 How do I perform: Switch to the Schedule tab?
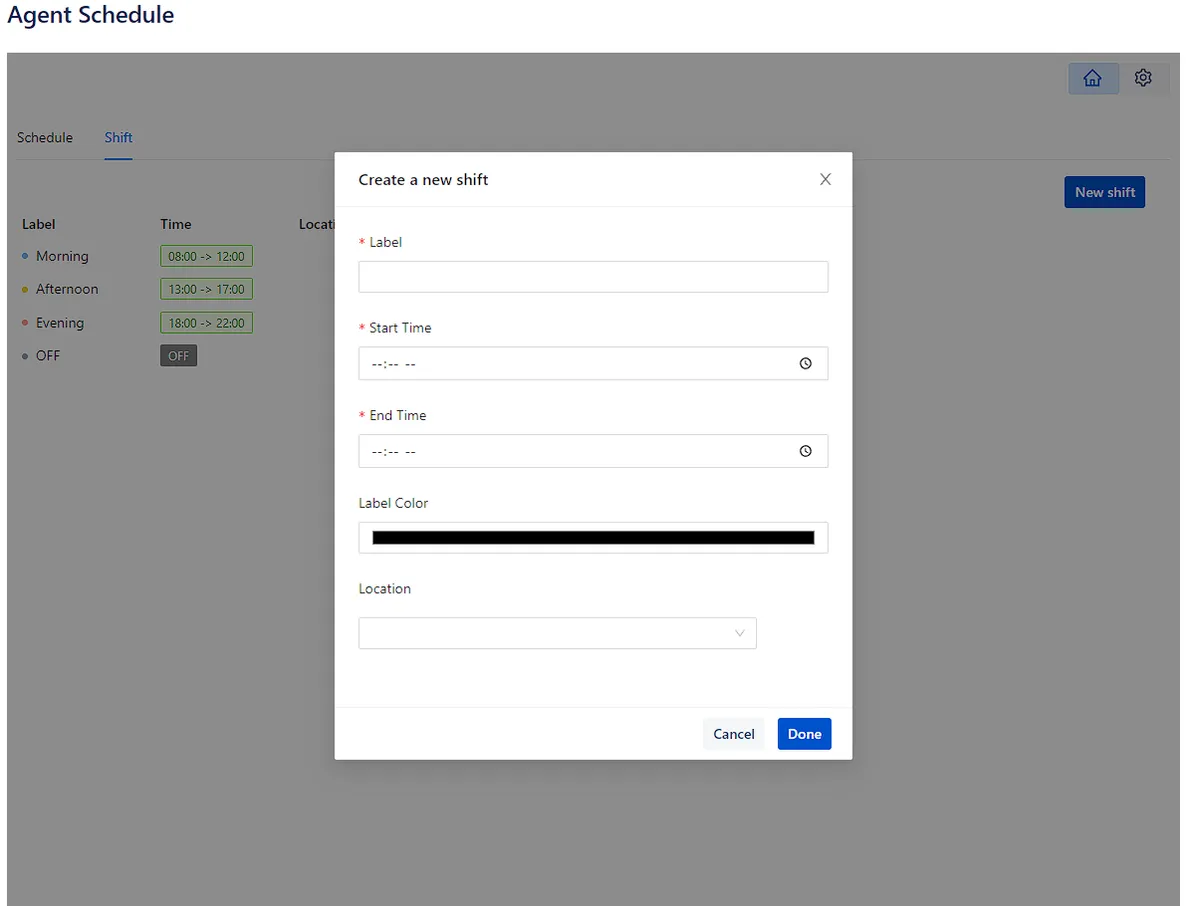pos(45,137)
